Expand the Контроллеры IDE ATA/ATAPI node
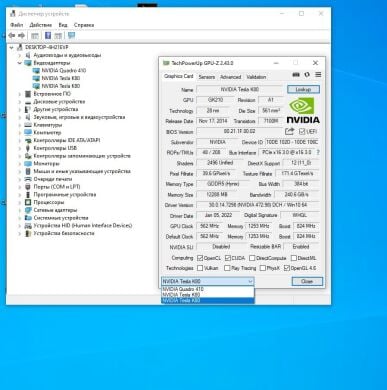Image resolution: width=387 pixels, height=390 pixels. pos(20,140)
